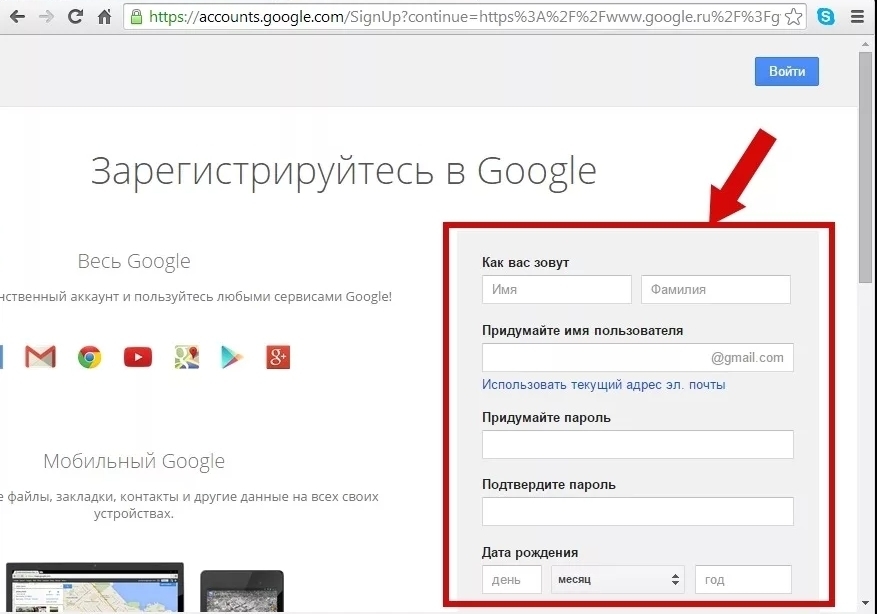Viewport: 877px width, 614px height.
Task: View HTTPS details via the padlock icon
Action: coord(136,16)
